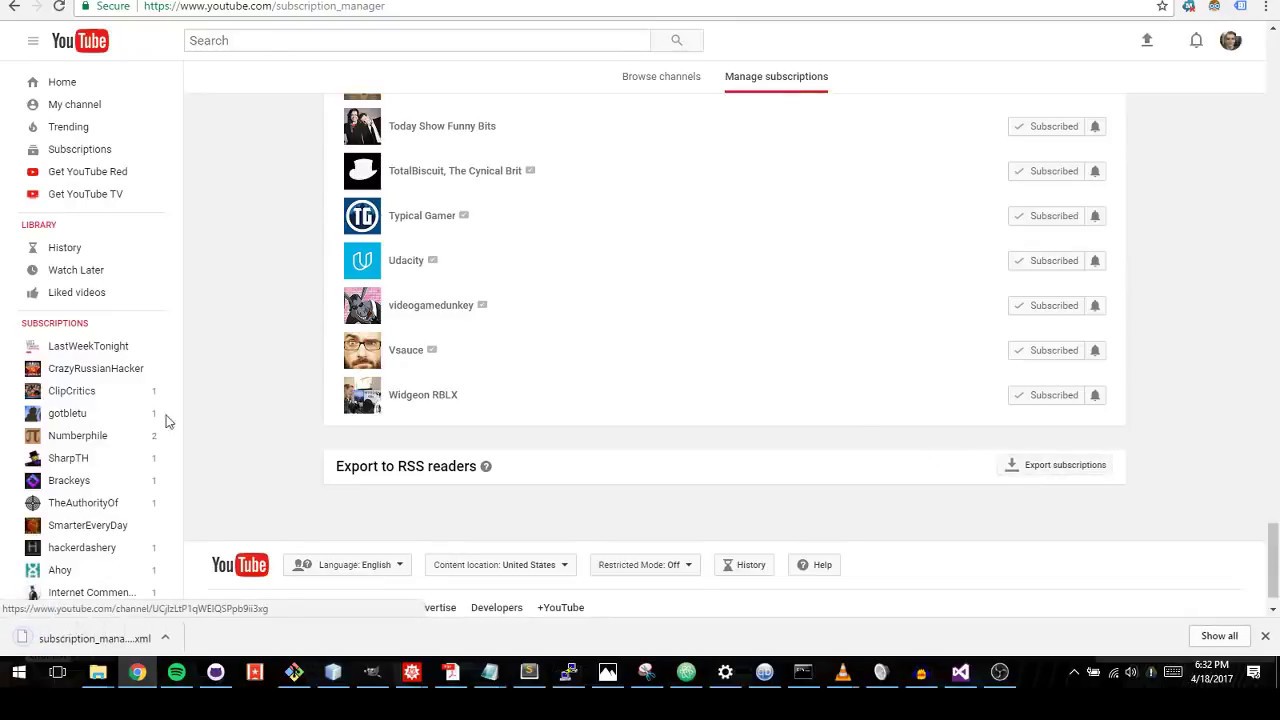Image resolution: width=1280 pixels, height=720 pixels.
Task: Toggle notifications bell for Typical Gamer
Action: [x=1095, y=216]
